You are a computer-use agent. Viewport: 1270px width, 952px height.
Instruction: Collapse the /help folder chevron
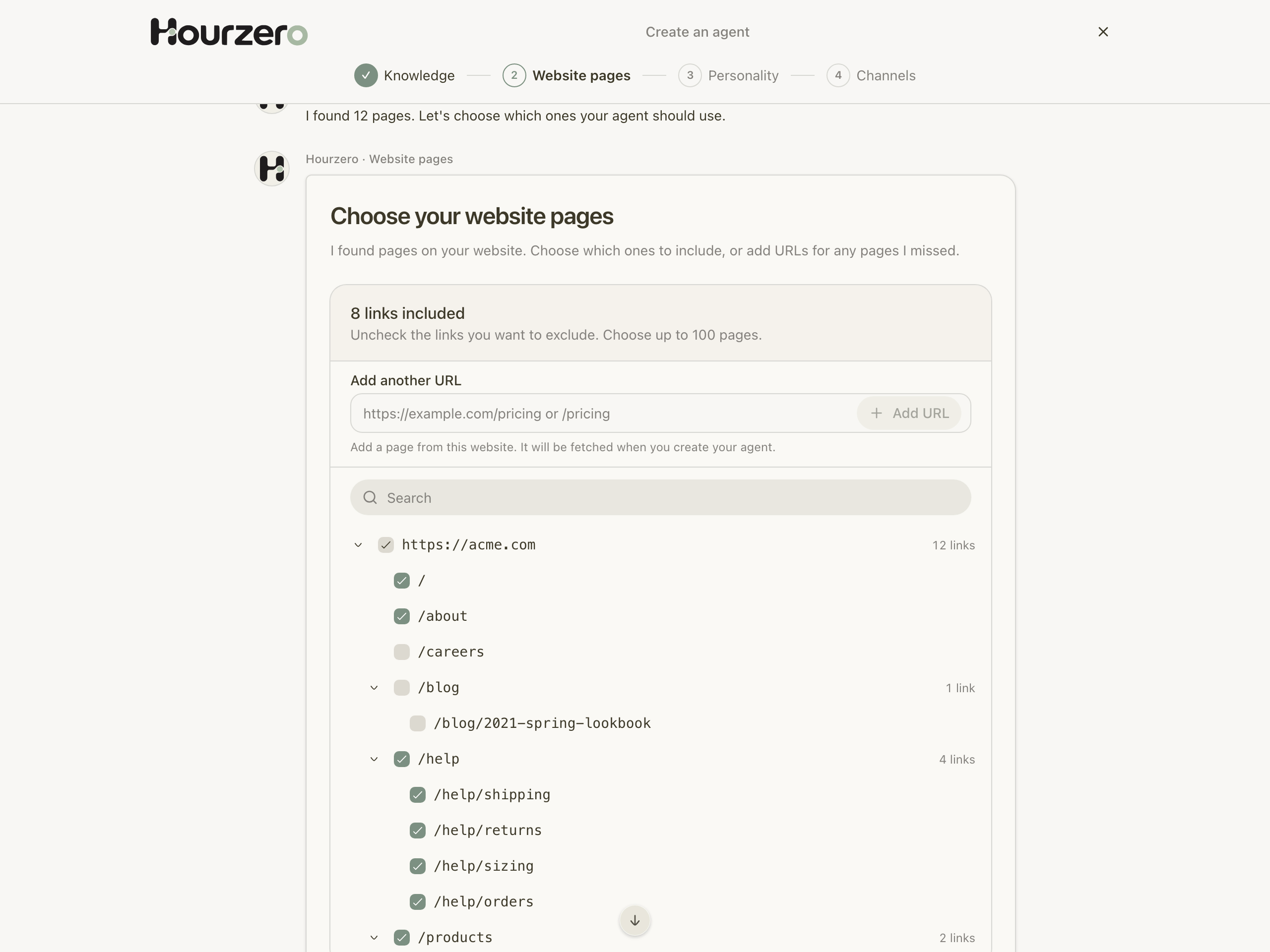[x=375, y=759]
